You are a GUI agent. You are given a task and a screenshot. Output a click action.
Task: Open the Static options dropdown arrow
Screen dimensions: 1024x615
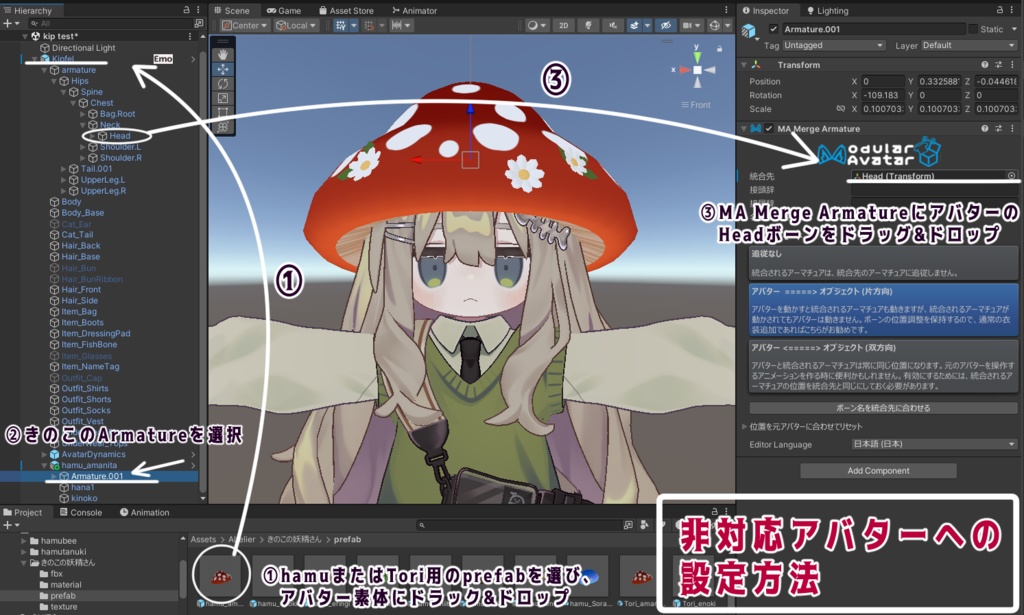click(x=1014, y=29)
